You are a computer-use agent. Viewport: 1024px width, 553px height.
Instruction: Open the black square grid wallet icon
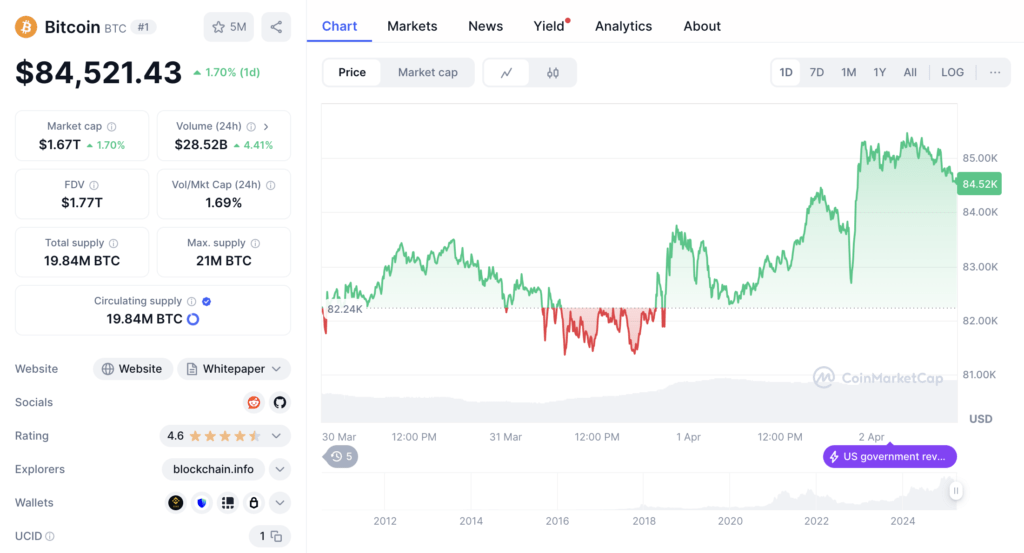(x=228, y=503)
